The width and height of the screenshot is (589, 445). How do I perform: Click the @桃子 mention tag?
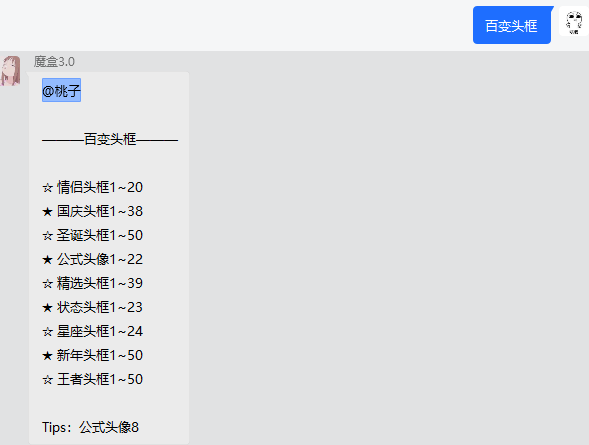(x=61, y=90)
